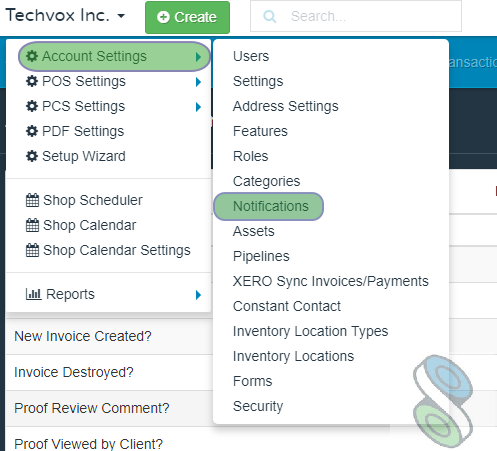Click the plus icon inside Create
Image resolution: width=497 pixels, height=451 pixels.
pyautogui.click(x=163, y=17)
